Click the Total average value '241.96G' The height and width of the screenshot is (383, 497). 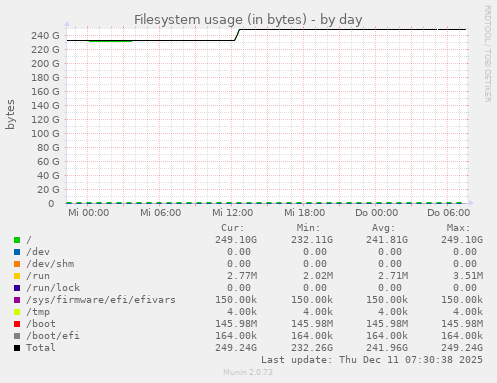click(387, 348)
